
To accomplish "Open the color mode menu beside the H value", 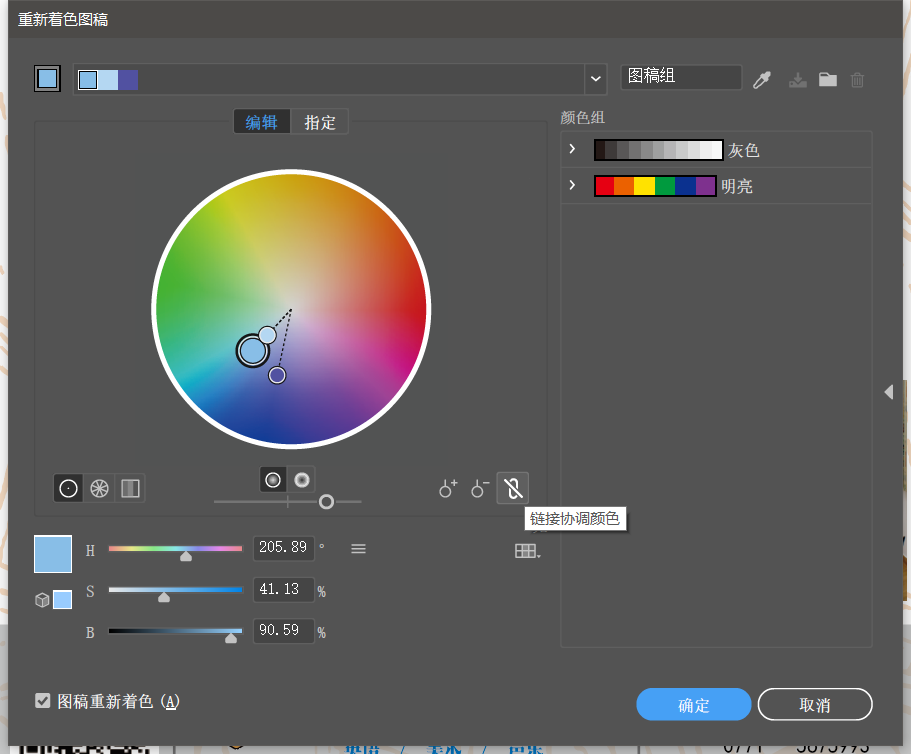I will pyautogui.click(x=358, y=548).
